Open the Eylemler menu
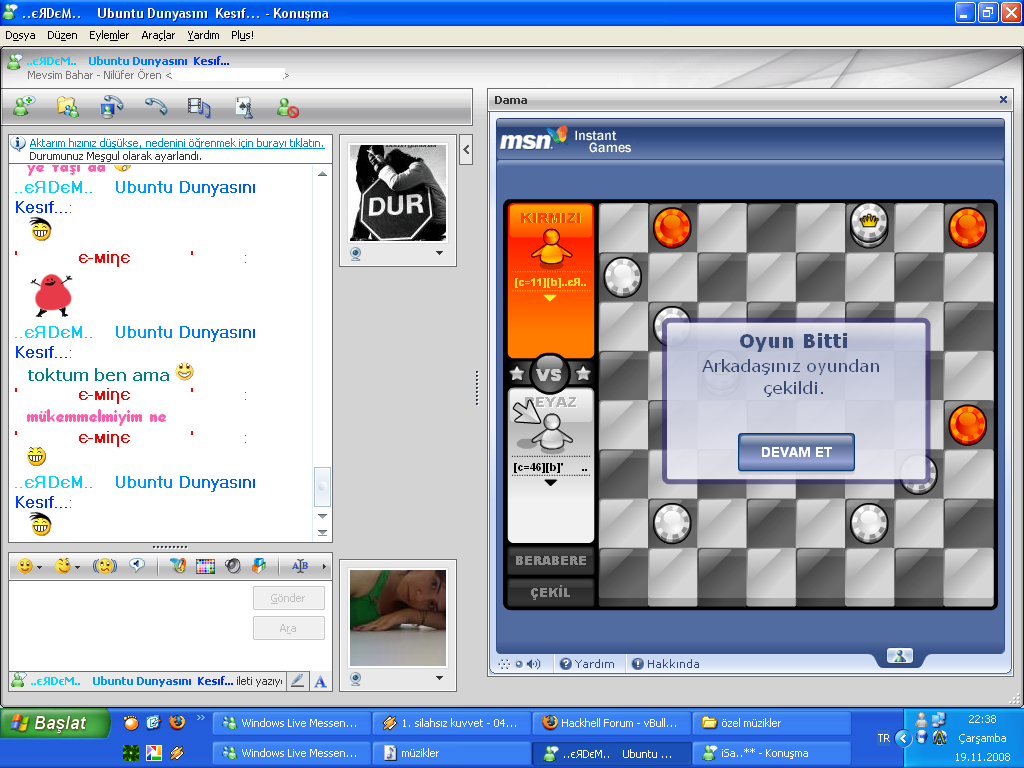This screenshot has width=1024, height=768. pos(108,35)
